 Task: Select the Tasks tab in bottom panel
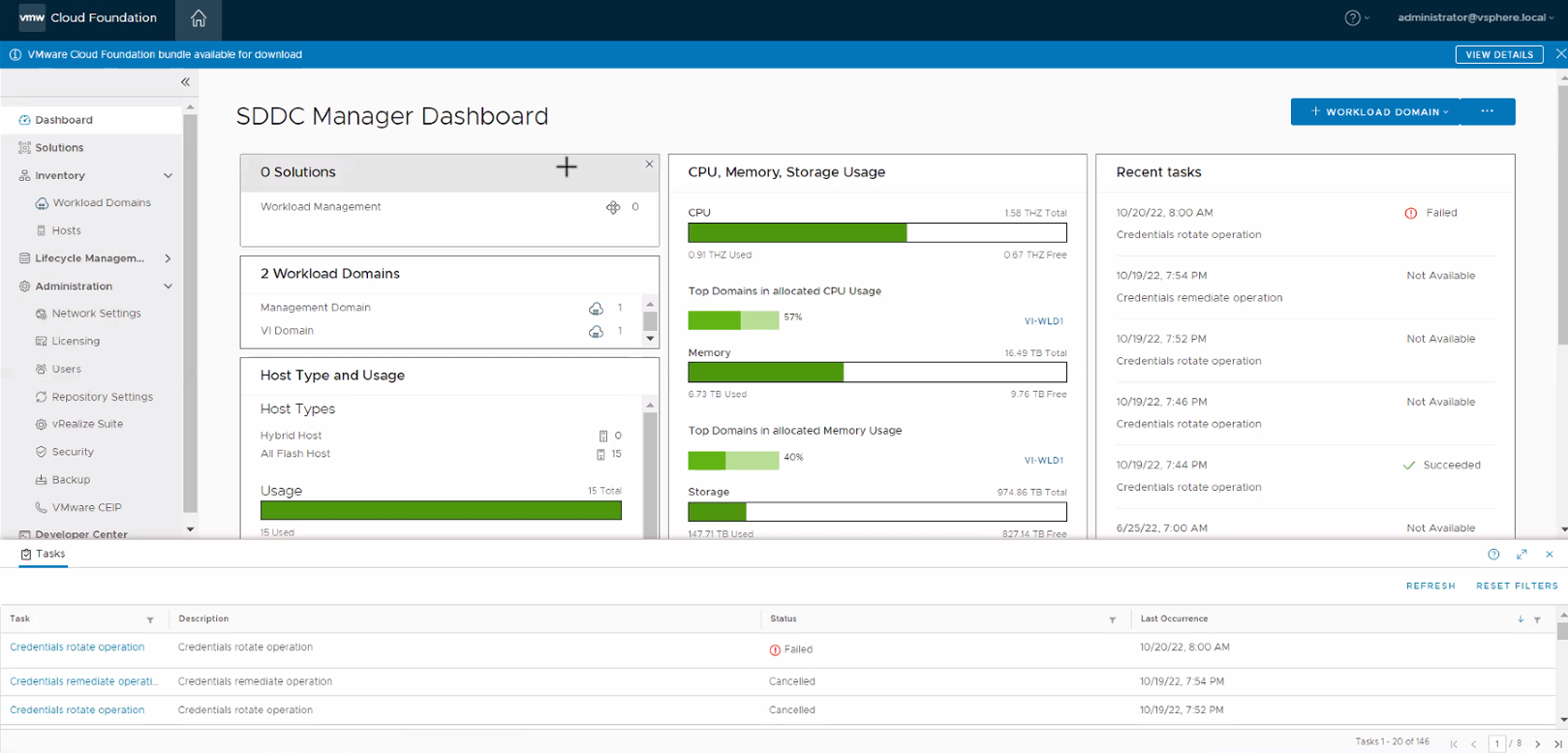[x=44, y=555]
